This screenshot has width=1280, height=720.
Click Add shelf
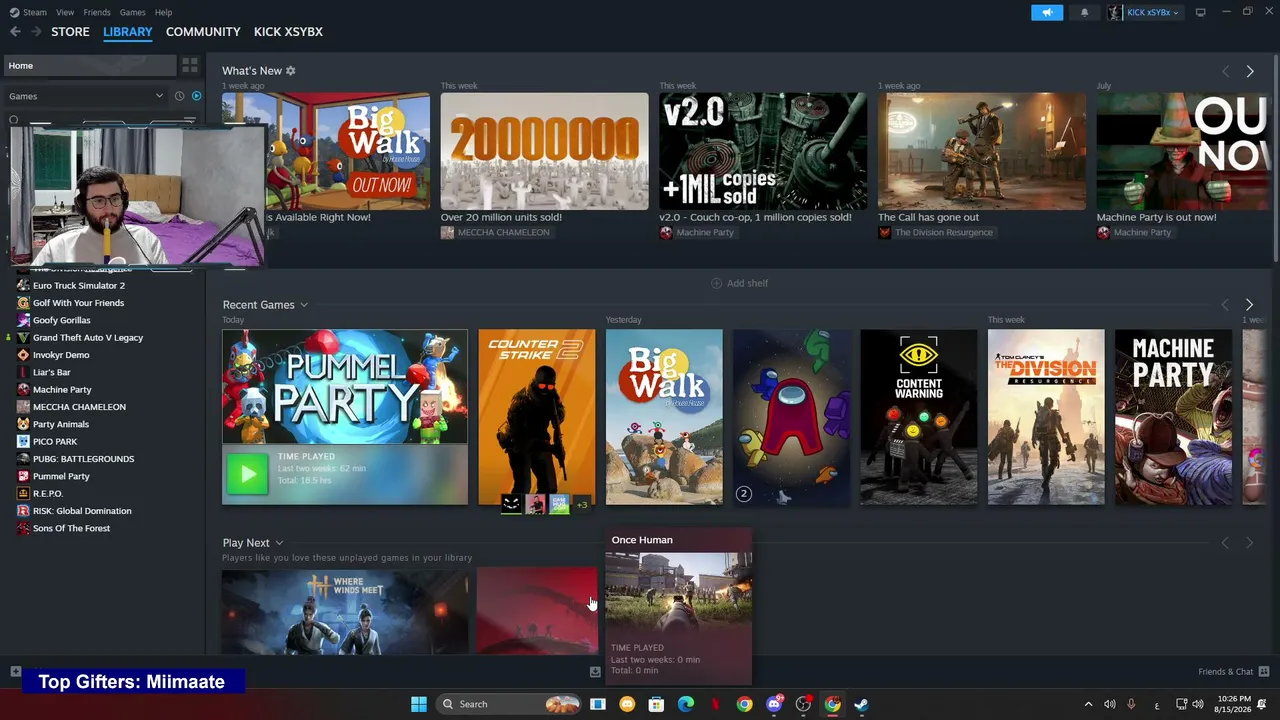pyautogui.click(x=739, y=283)
